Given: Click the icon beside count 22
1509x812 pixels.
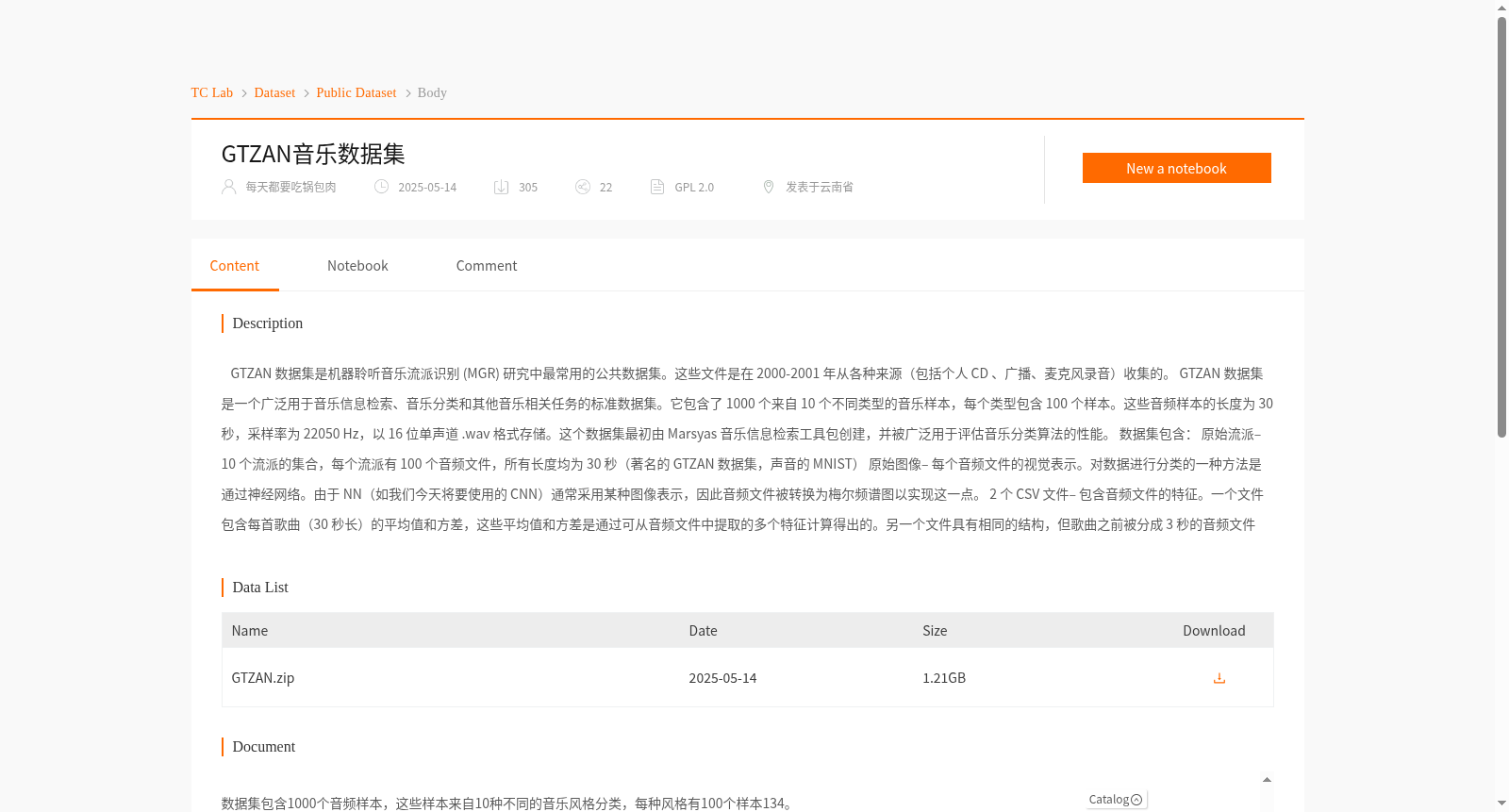Looking at the screenshot, I should [x=582, y=187].
